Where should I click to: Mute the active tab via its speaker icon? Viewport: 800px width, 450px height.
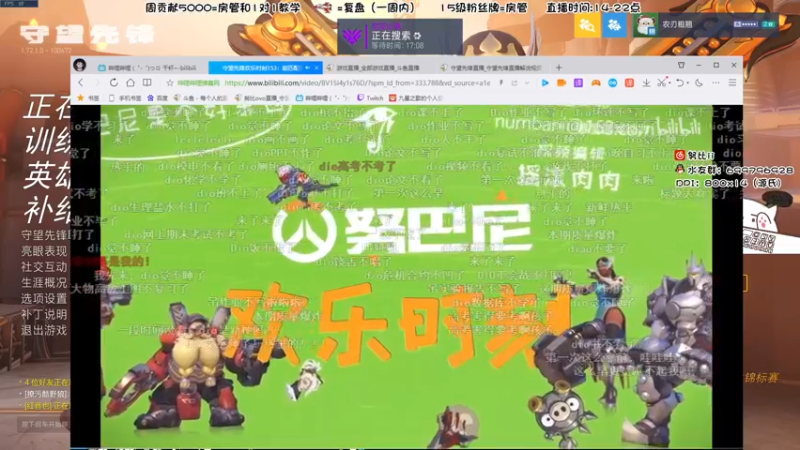coord(308,67)
